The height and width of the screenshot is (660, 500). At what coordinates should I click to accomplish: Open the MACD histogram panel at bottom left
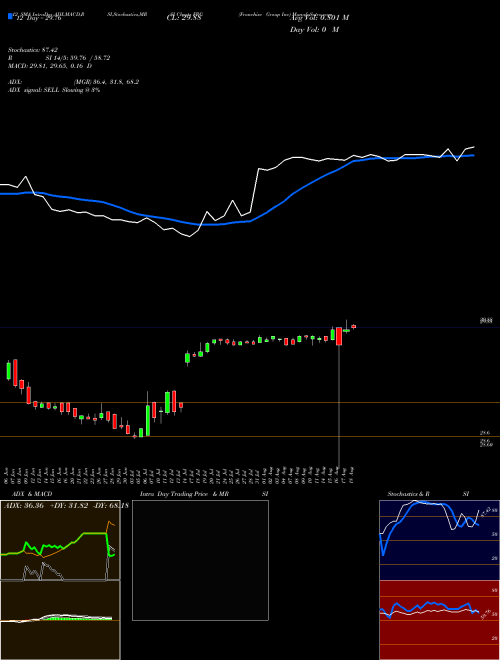60,620
